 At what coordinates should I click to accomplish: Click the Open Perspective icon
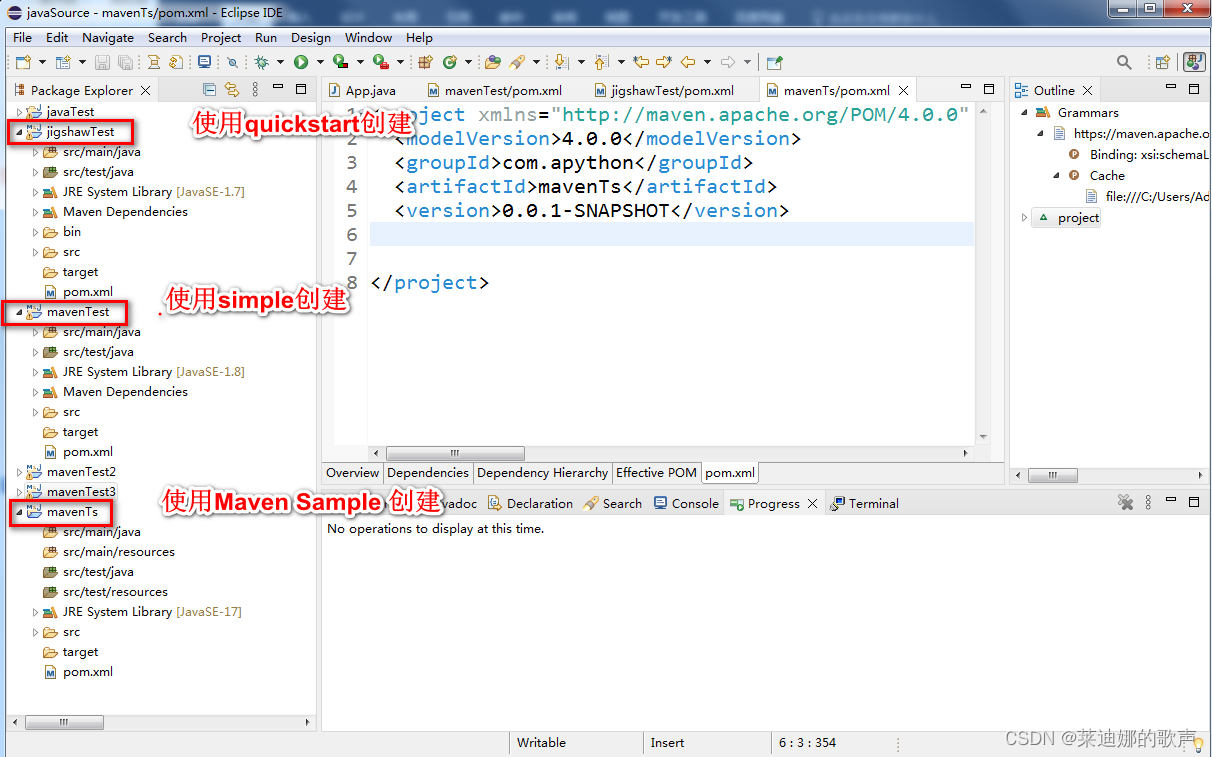point(1163,62)
